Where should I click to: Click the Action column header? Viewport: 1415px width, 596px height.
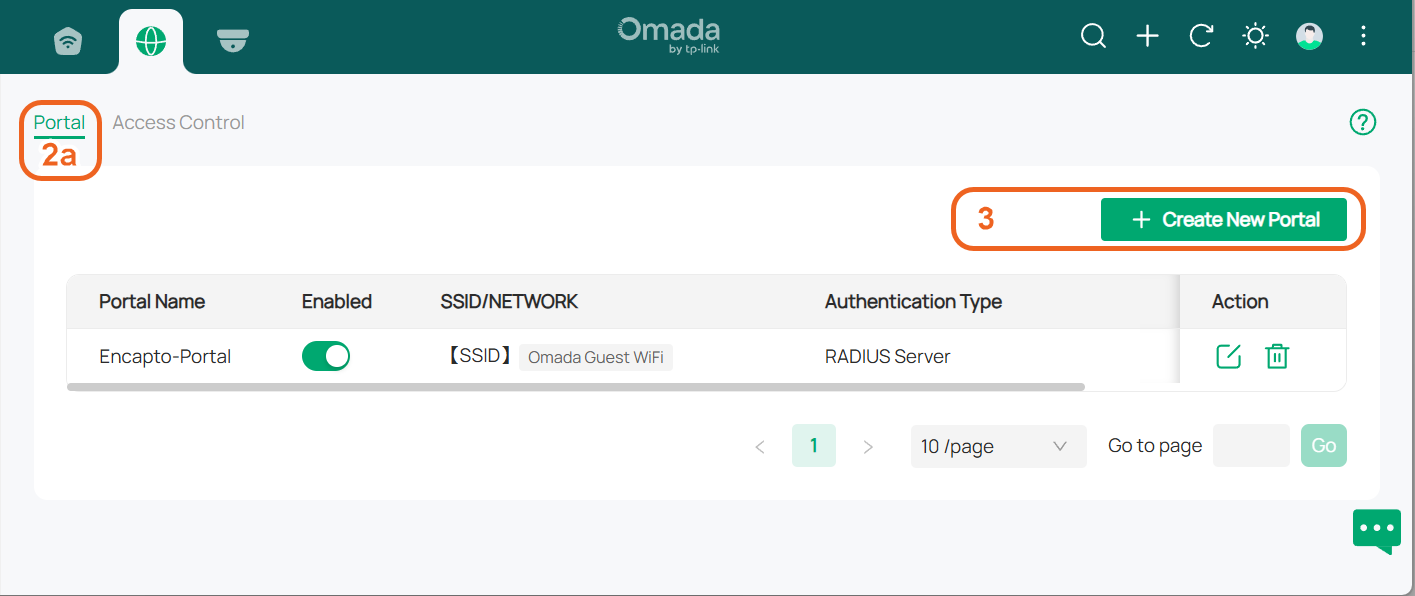(1240, 301)
